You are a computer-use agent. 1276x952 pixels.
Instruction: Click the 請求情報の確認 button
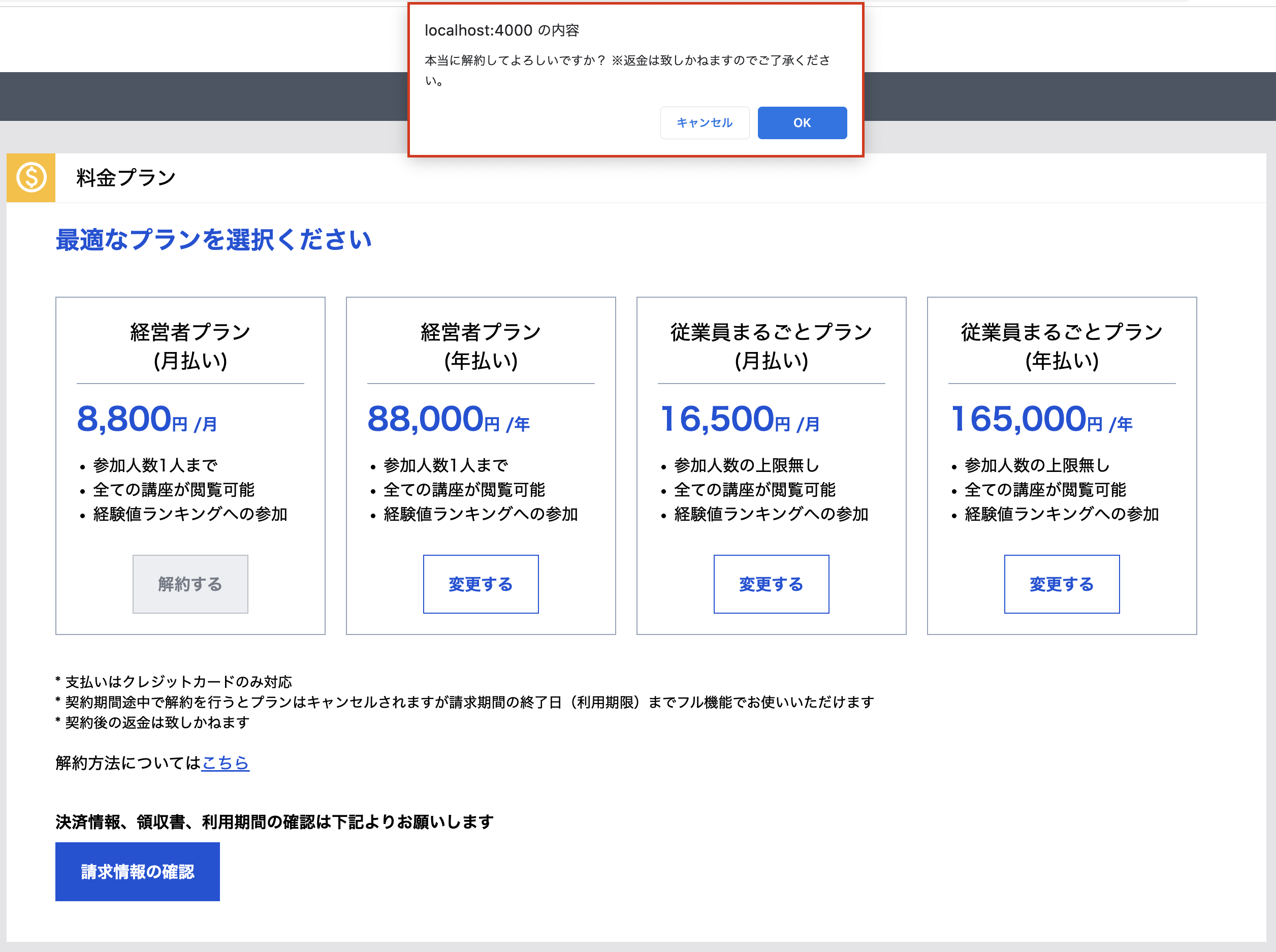pyautogui.click(x=138, y=871)
